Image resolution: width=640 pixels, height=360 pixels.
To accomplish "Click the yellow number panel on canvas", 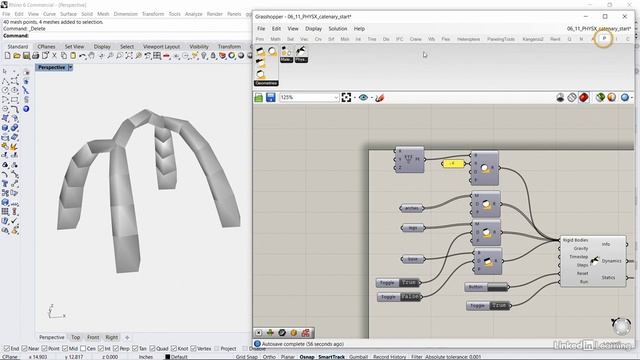I will (x=453, y=163).
